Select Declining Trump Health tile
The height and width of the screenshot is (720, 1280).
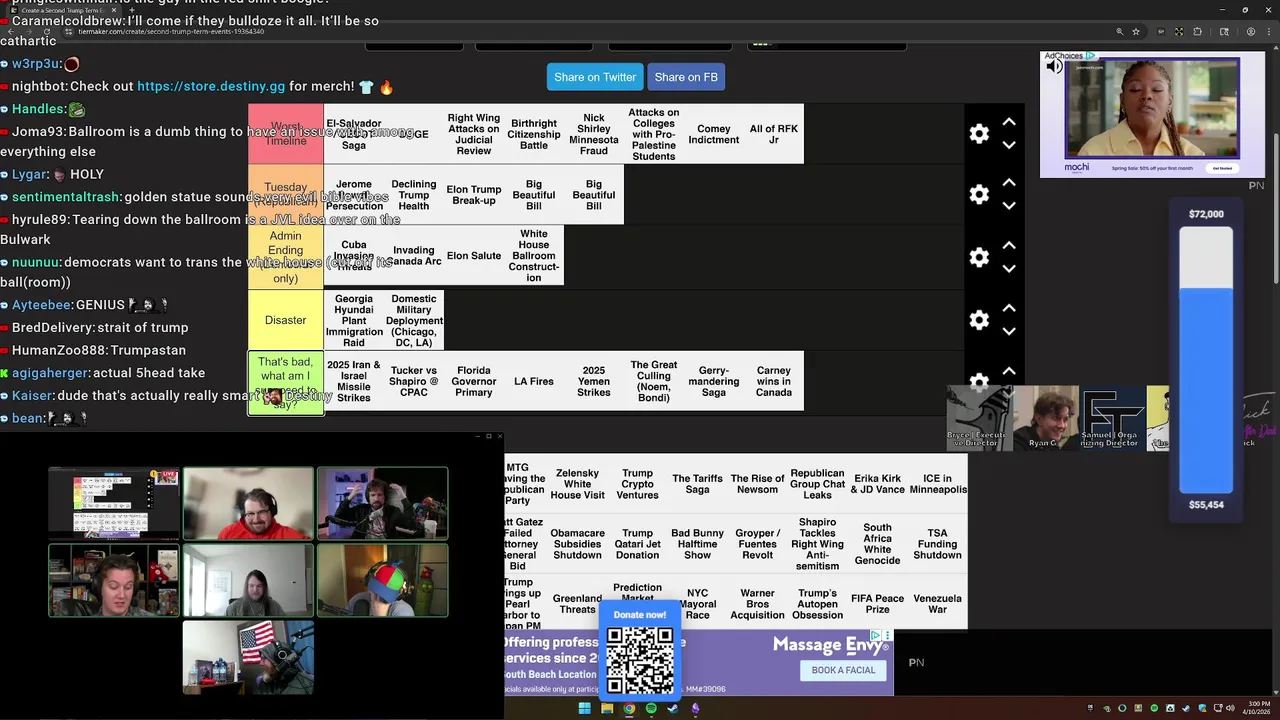tap(414, 195)
